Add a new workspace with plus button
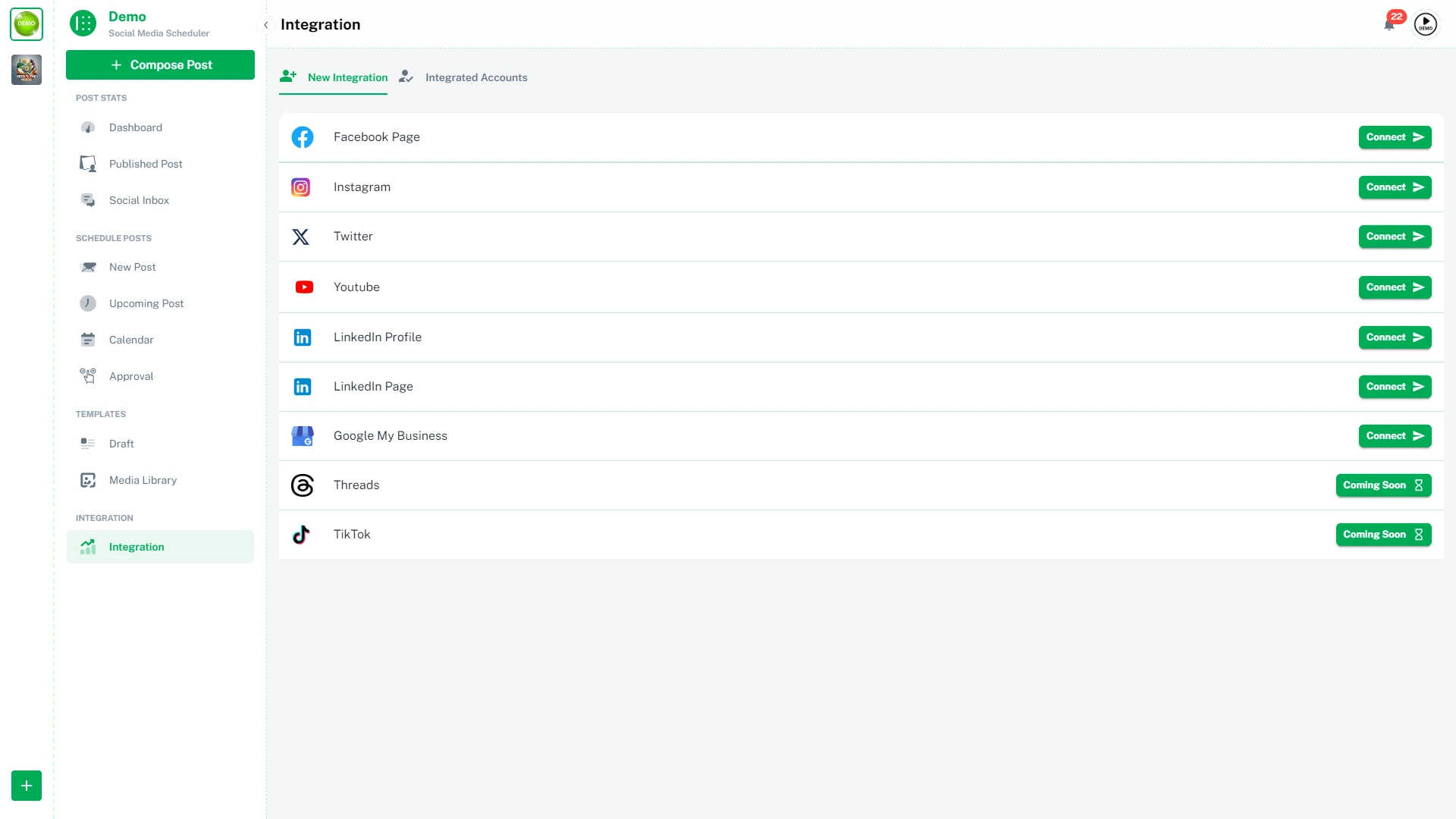This screenshot has height=819, width=1456. (27, 786)
